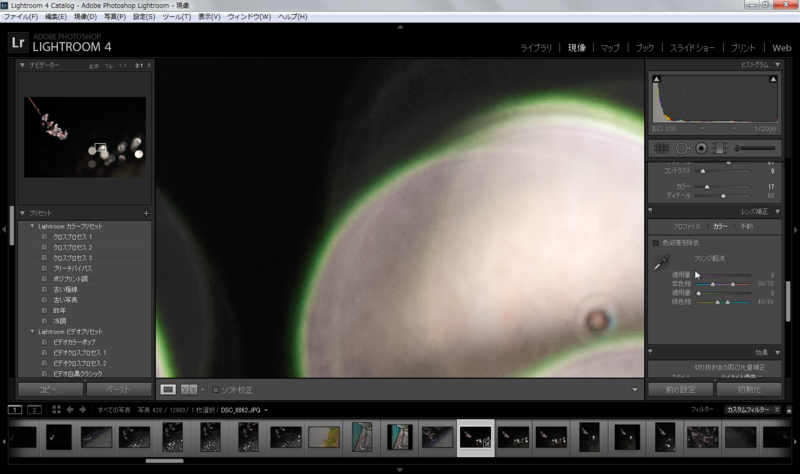Click the Lr identity plate logo
The height and width of the screenshot is (474, 800).
tap(18, 42)
